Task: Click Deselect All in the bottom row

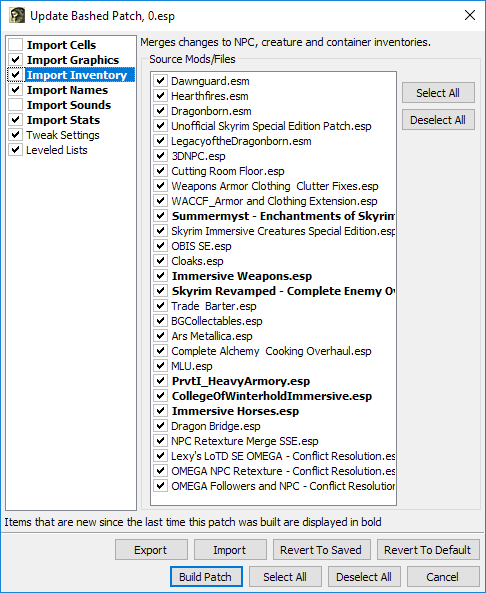Action: coord(364,577)
